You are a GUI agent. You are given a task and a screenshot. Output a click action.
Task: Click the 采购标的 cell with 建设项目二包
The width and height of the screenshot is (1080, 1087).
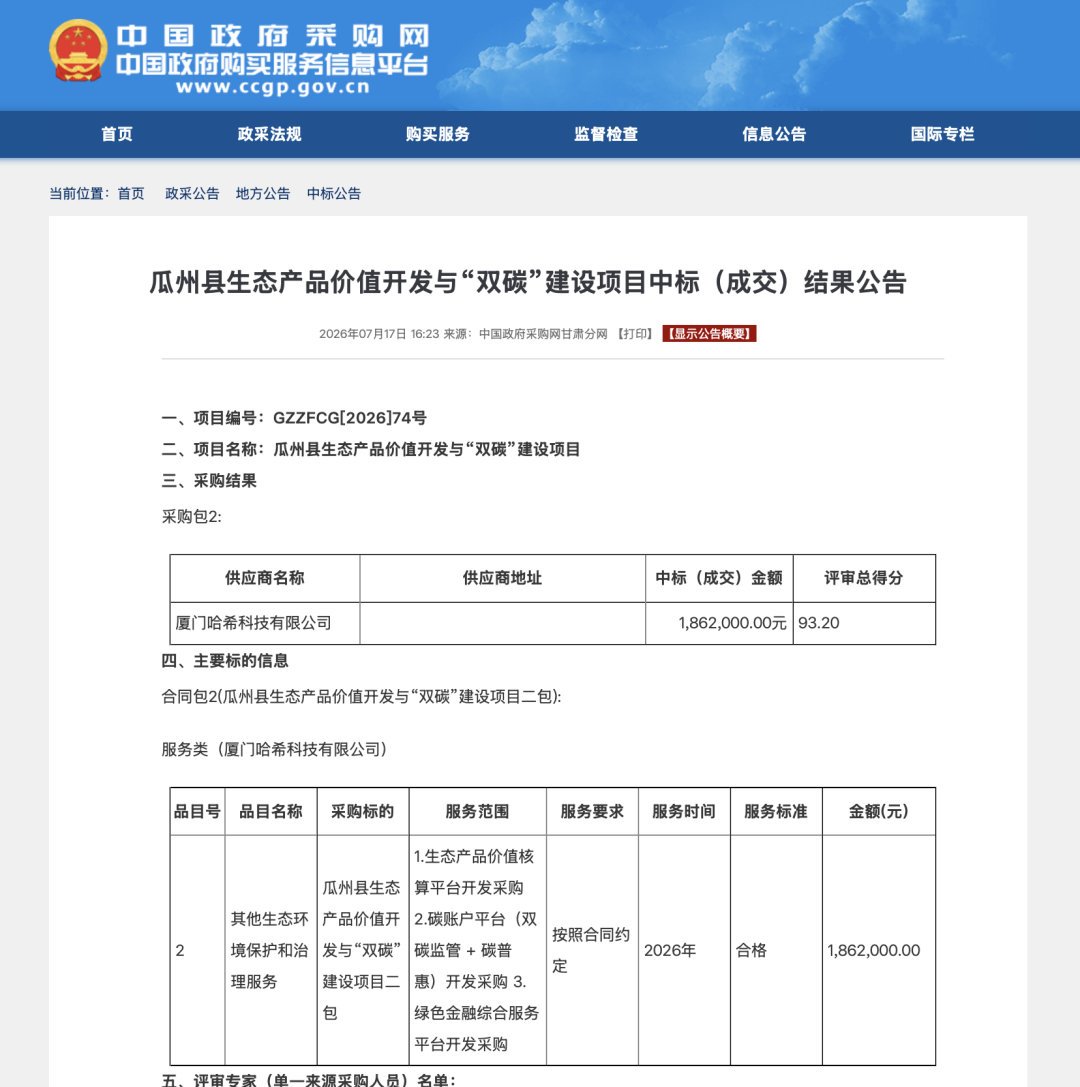tap(361, 950)
